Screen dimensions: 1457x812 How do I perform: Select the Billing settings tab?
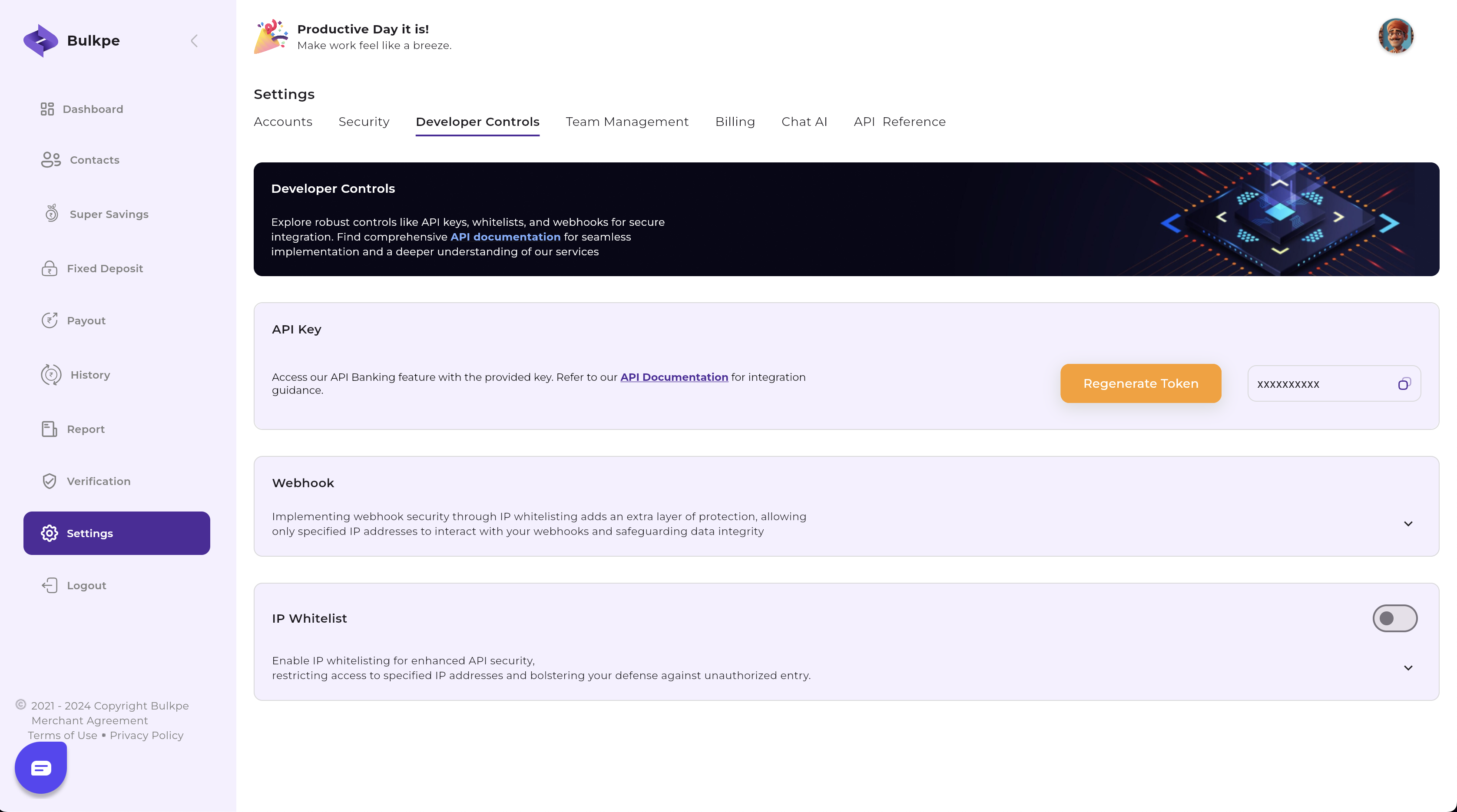(x=735, y=121)
